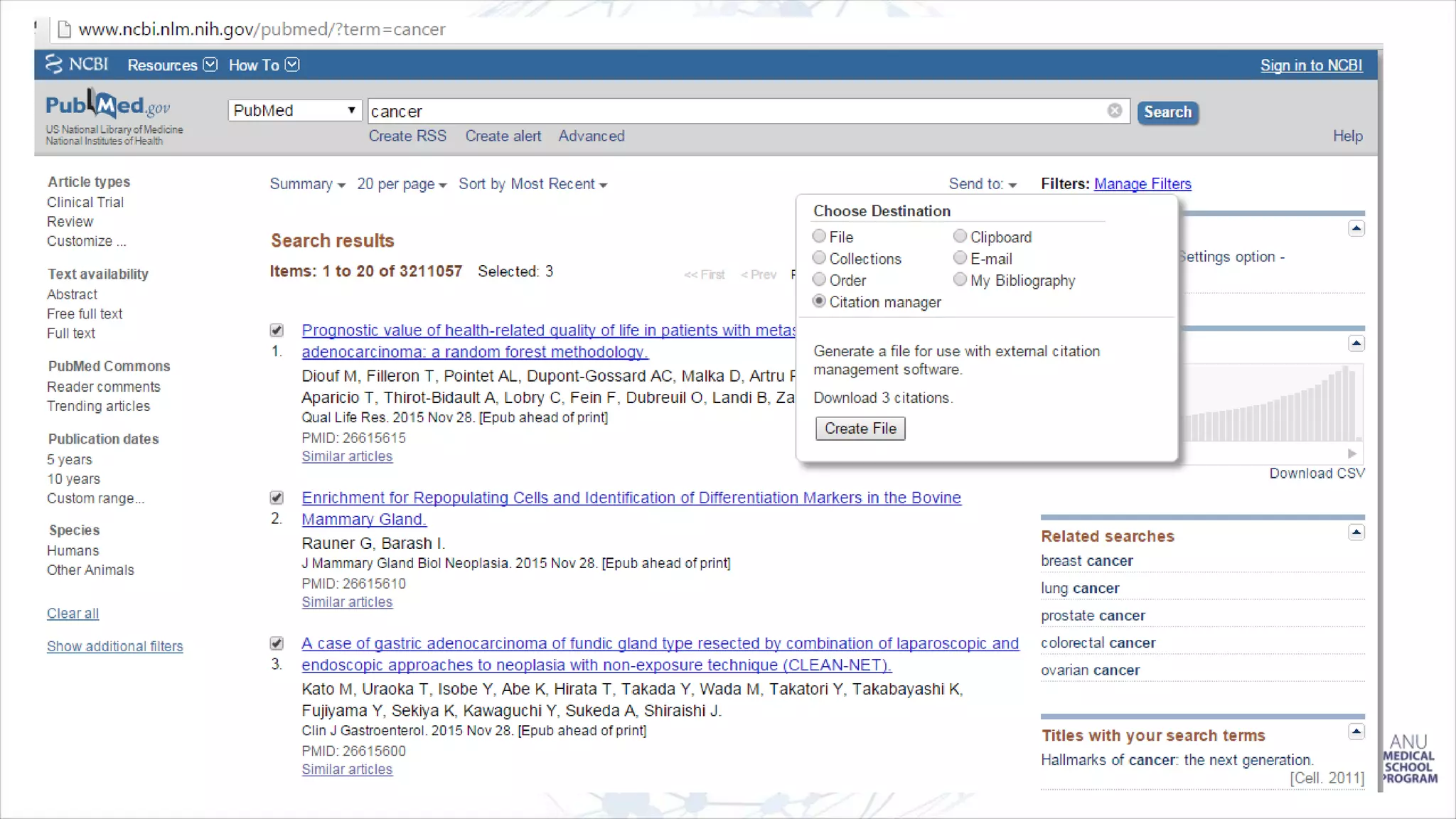Open breast cancer related search
This screenshot has width=1456, height=819.
coord(1087,561)
